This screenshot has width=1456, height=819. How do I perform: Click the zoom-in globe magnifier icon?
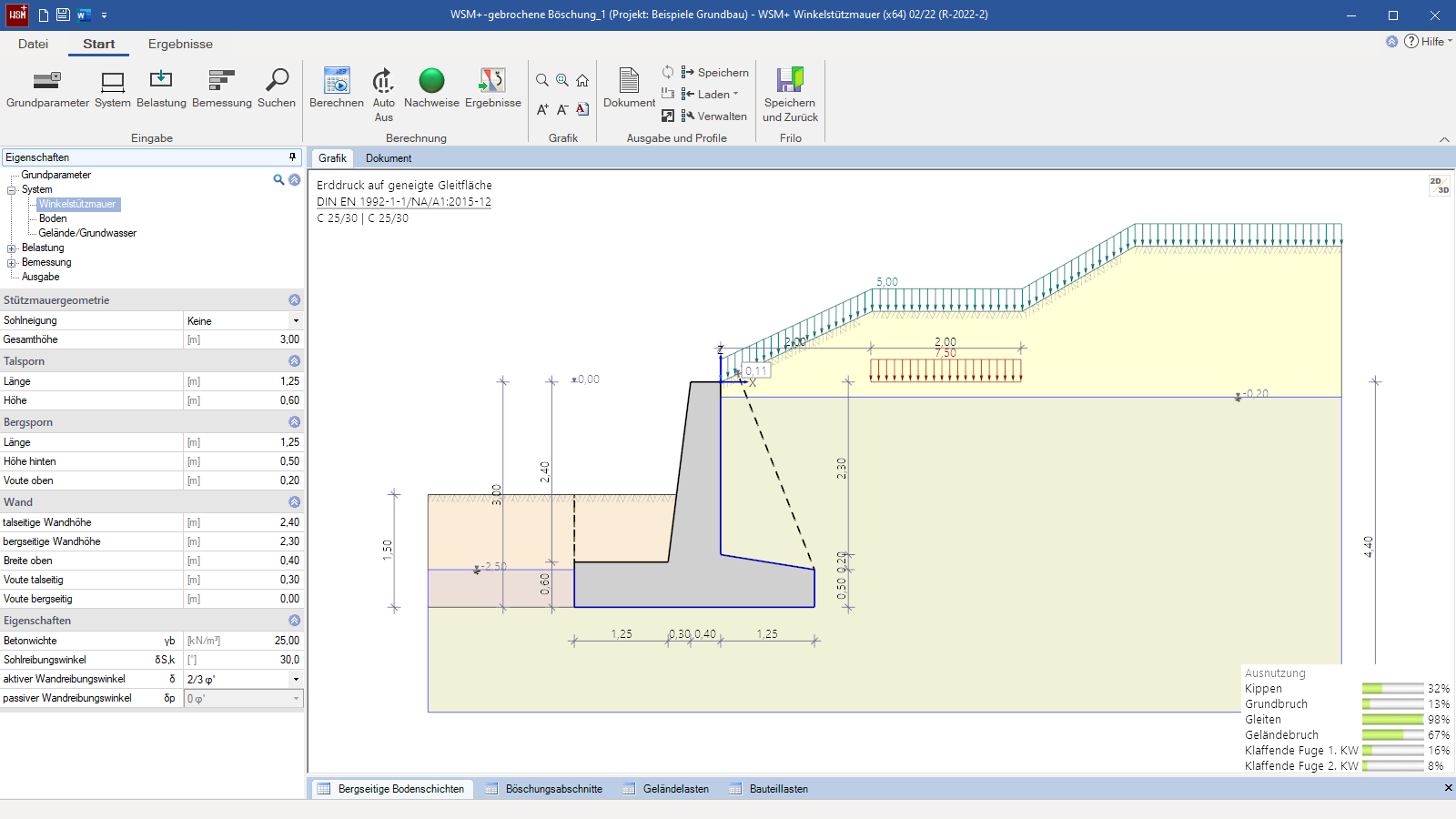562,80
